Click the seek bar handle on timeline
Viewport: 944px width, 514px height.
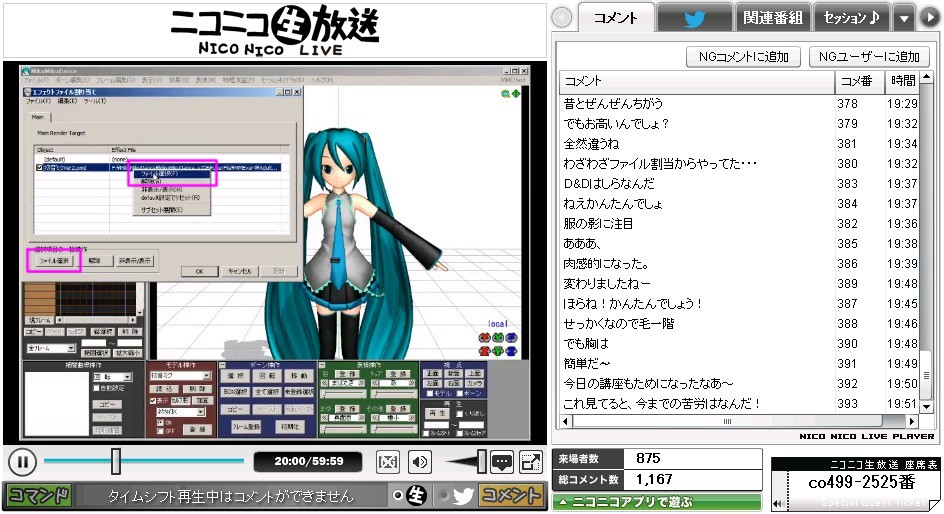point(116,461)
